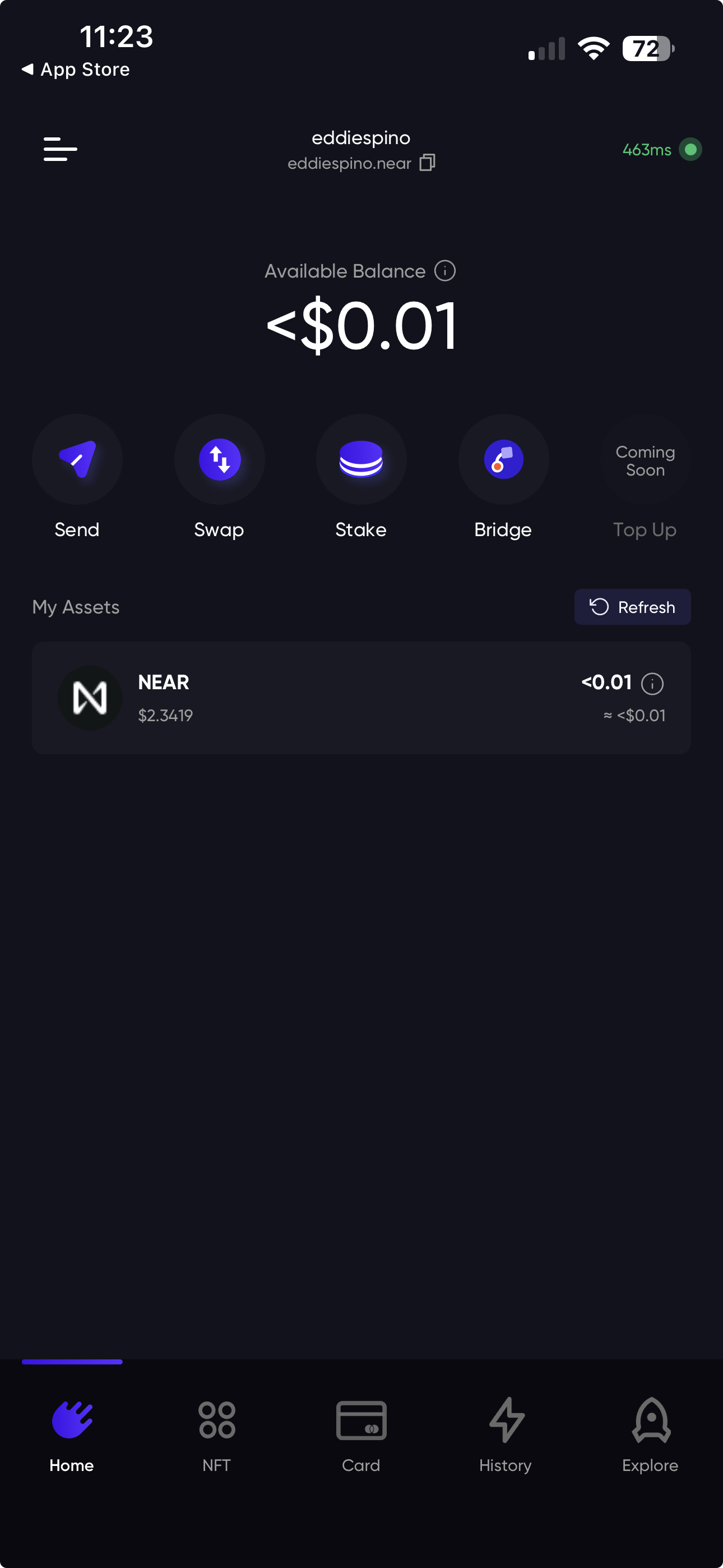Tap the eddiespino account name

[361, 138]
